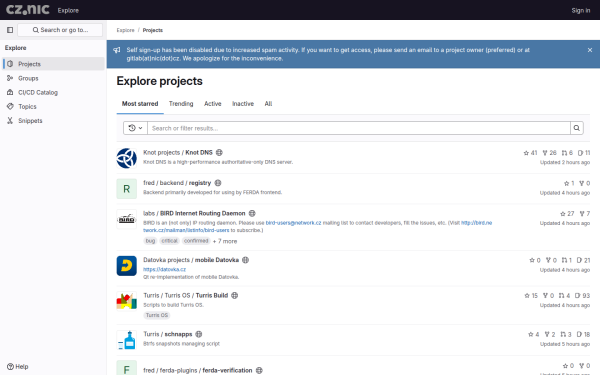600x375 pixels.
Task: Open the Knot DNS project avatar
Action: pyautogui.click(x=127, y=158)
